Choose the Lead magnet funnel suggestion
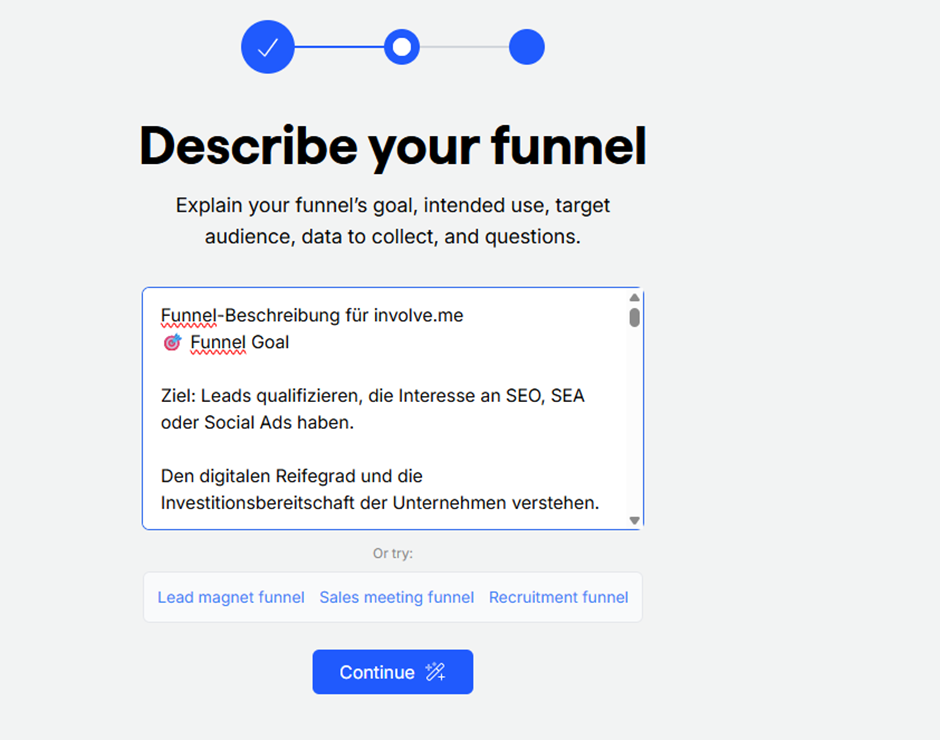940x740 pixels. tap(231, 597)
